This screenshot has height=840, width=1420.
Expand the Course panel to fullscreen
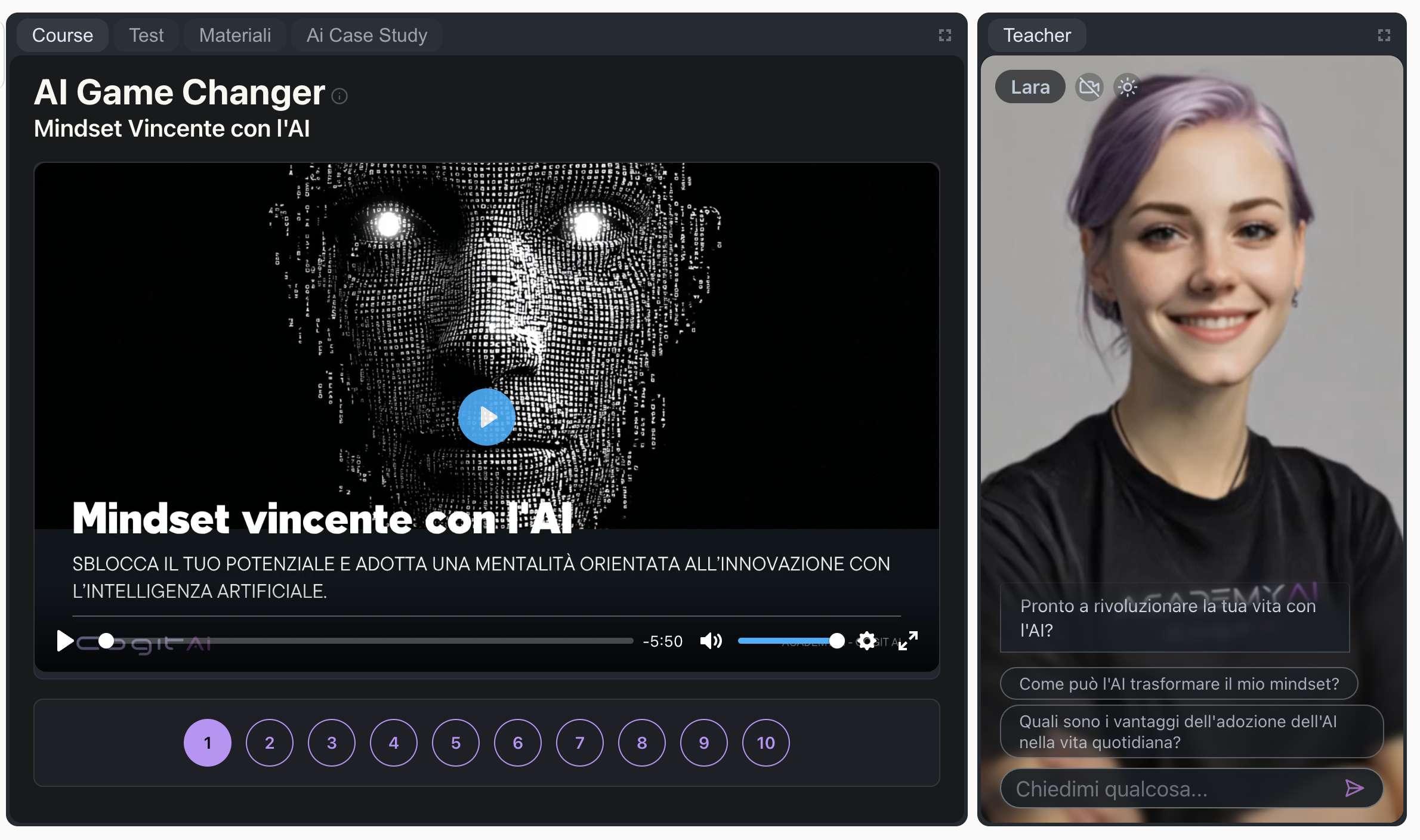944,35
